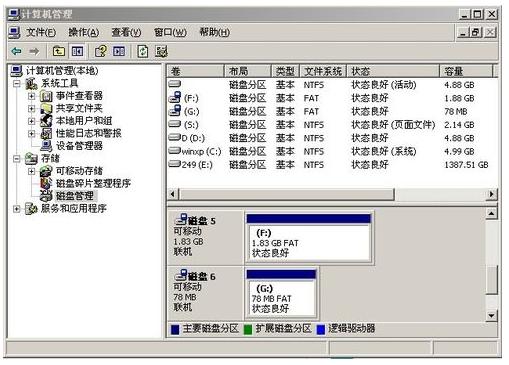Collapse the 系统工具 tree node
Viewport: 509px width, 365px height.
(x=16, y=83)
